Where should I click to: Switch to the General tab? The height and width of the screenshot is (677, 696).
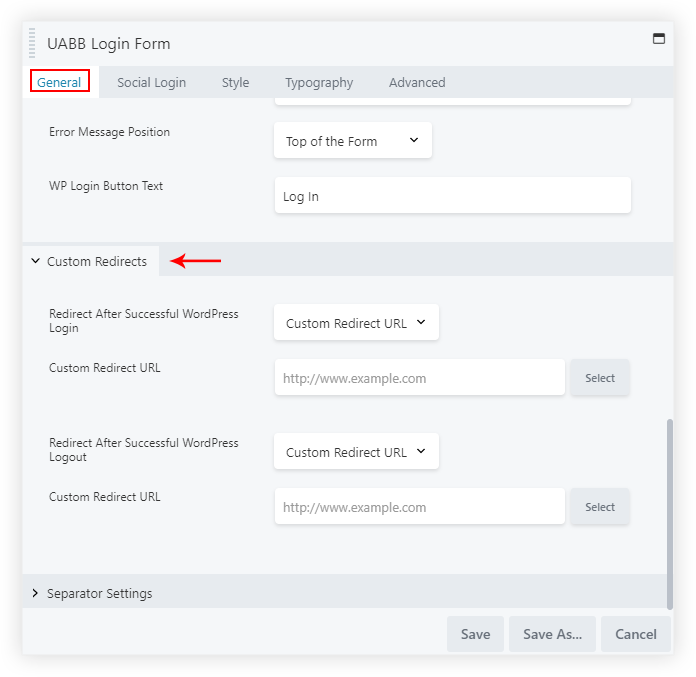(x=59, y=82)
